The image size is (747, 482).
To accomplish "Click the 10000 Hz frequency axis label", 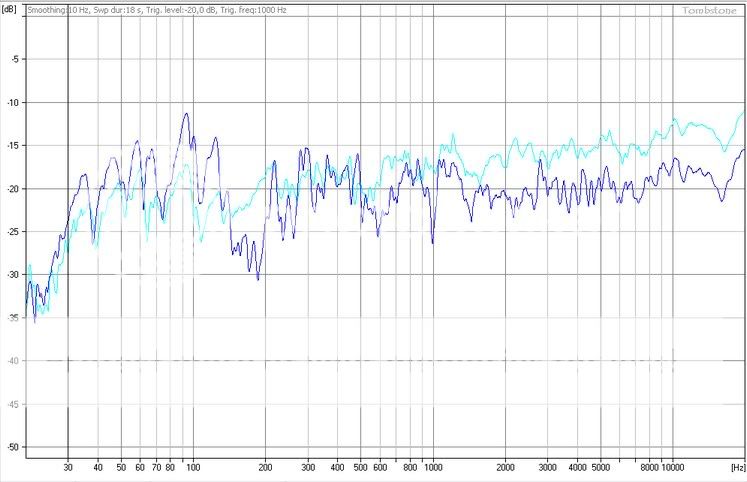I will (672, 467).
